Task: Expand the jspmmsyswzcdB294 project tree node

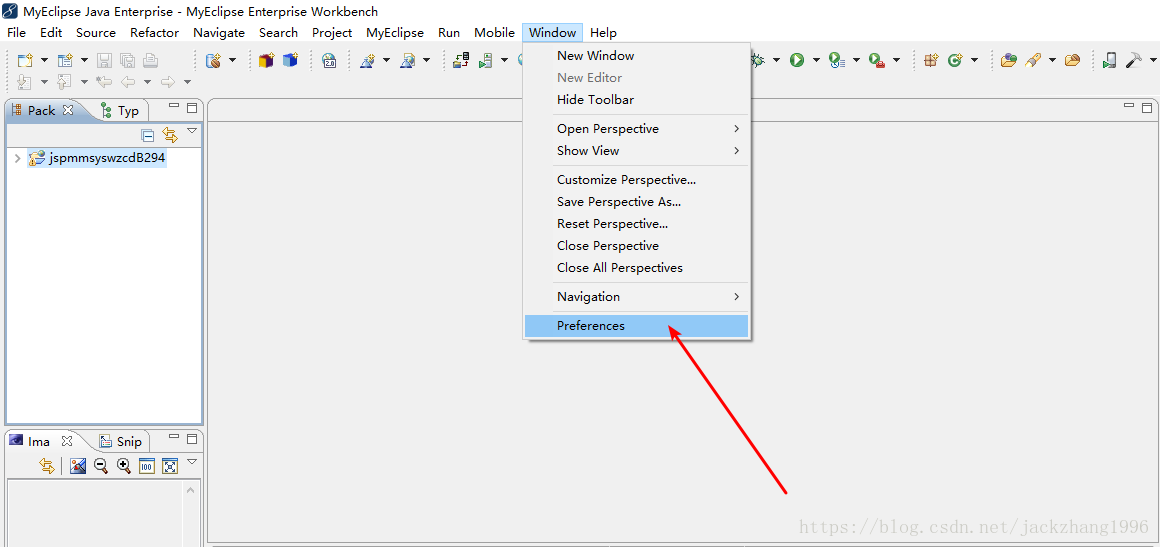Action: [x=17, y=158]
